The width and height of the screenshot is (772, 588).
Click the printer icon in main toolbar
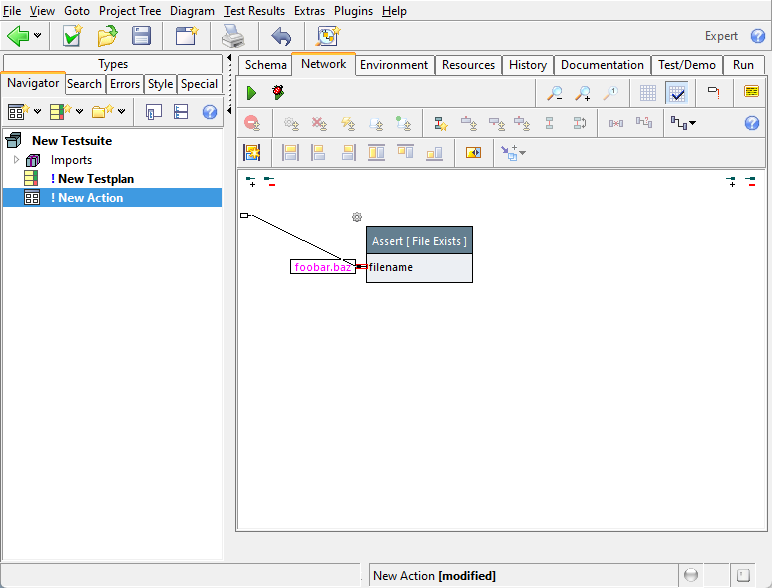point(232,37)
